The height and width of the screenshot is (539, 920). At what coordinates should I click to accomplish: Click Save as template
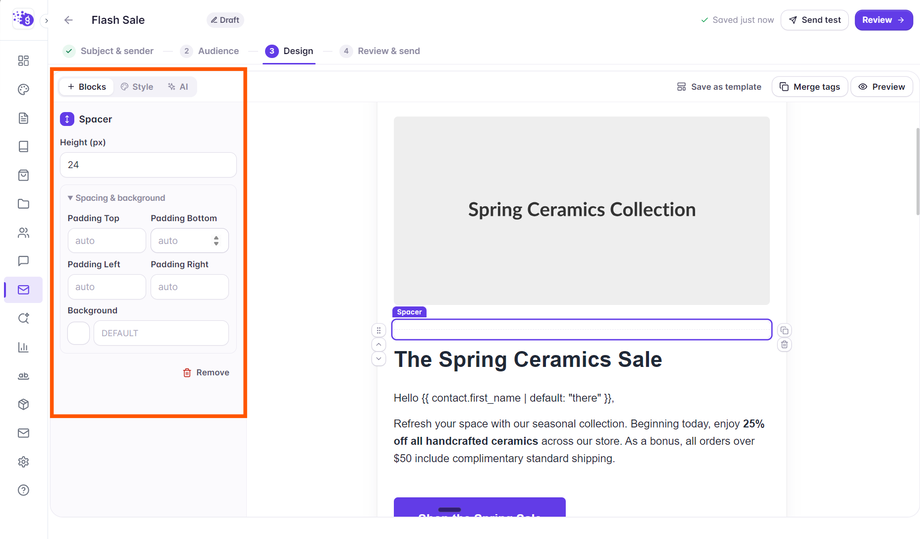719,87
